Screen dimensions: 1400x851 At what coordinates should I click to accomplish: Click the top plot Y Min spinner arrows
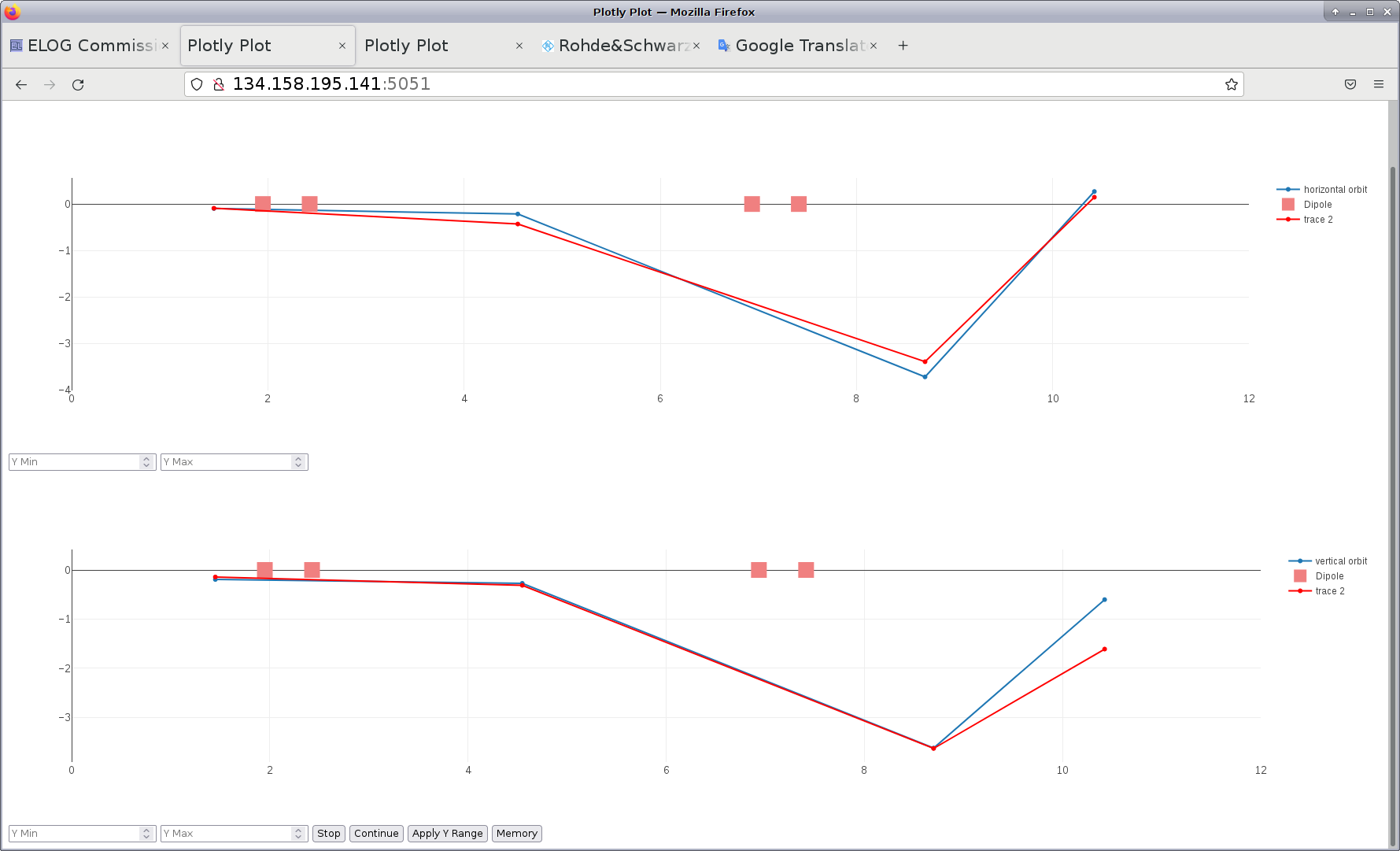(146, 462)
